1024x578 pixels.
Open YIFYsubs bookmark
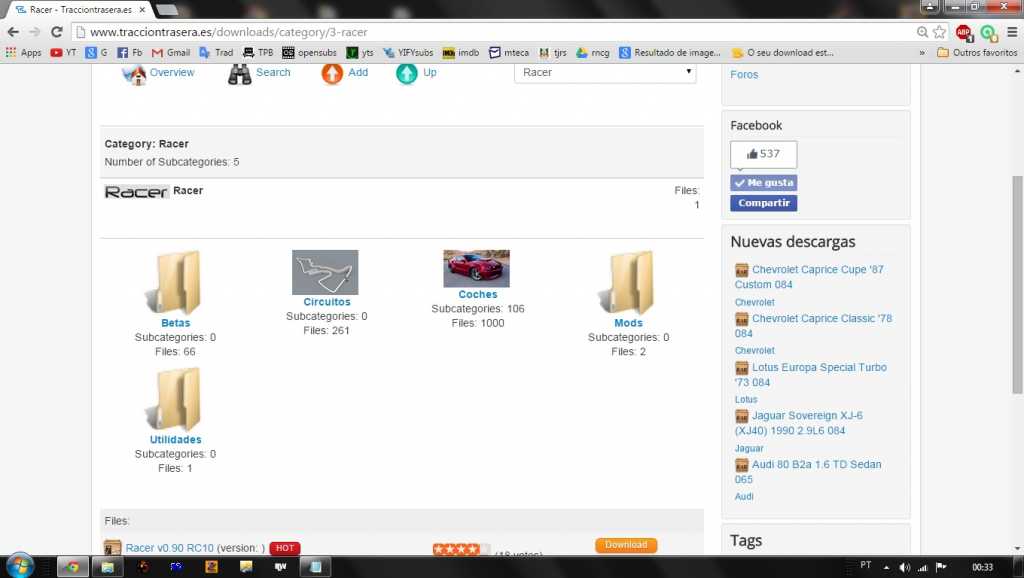point(408,52)
